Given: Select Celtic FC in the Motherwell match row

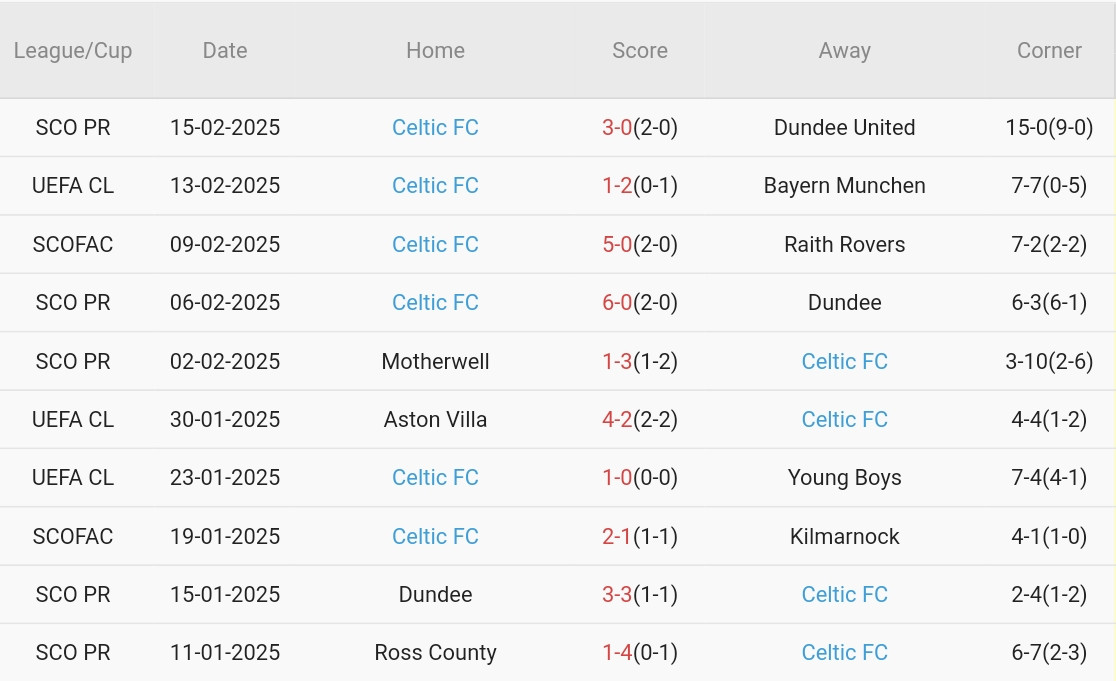Looking at the screenshot, I should (x=844, y=361).
